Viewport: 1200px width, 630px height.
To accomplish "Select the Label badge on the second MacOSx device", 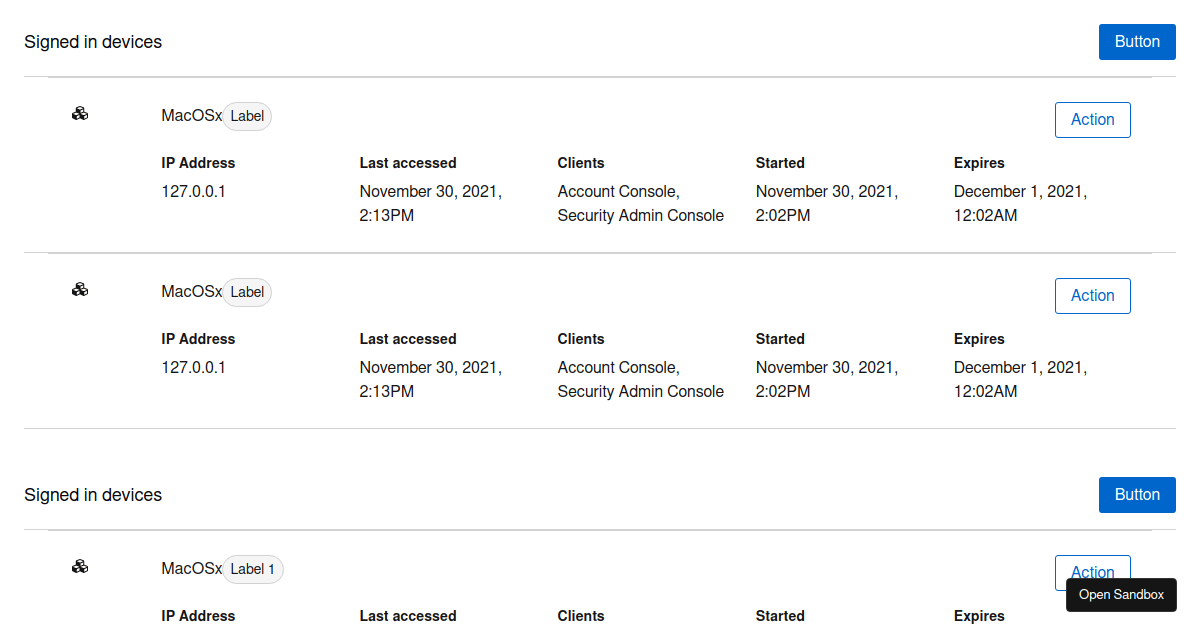I will coord(247,292).
